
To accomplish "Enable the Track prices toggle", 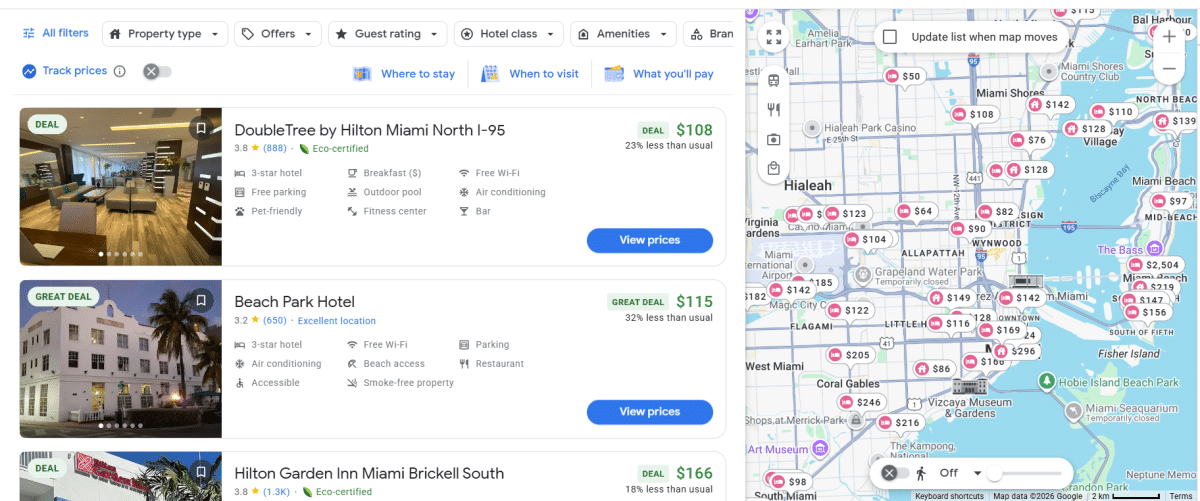I will pos(157,71).
